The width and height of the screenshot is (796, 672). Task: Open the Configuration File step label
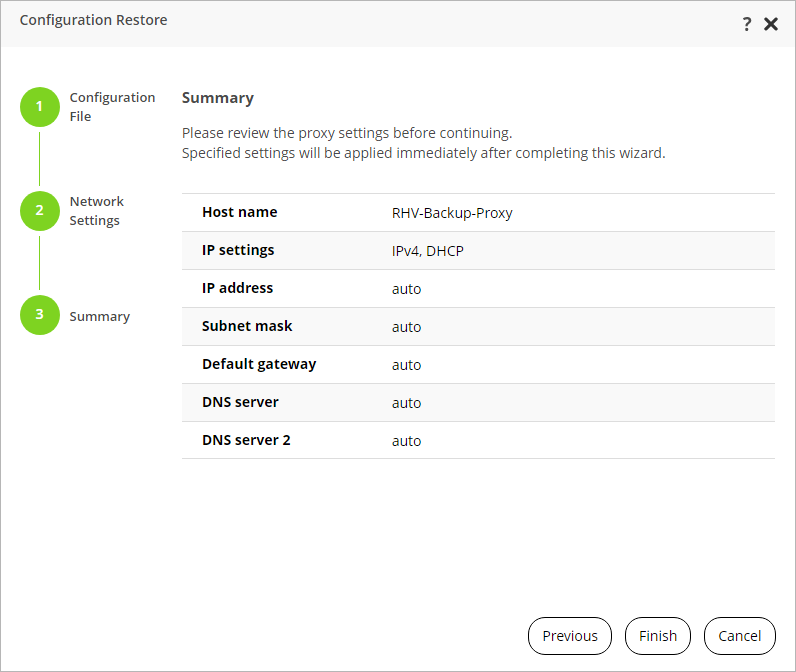click(112, 107)
